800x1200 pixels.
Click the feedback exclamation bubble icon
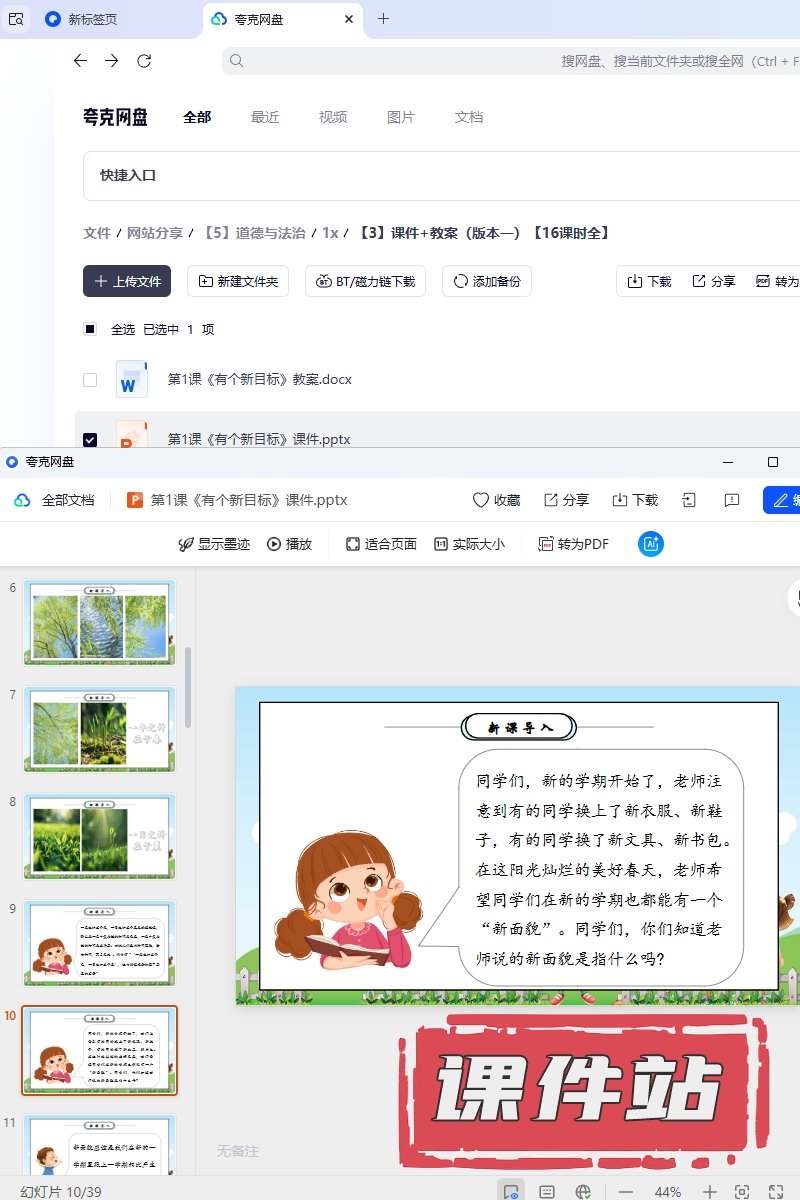tap(732, 500)
